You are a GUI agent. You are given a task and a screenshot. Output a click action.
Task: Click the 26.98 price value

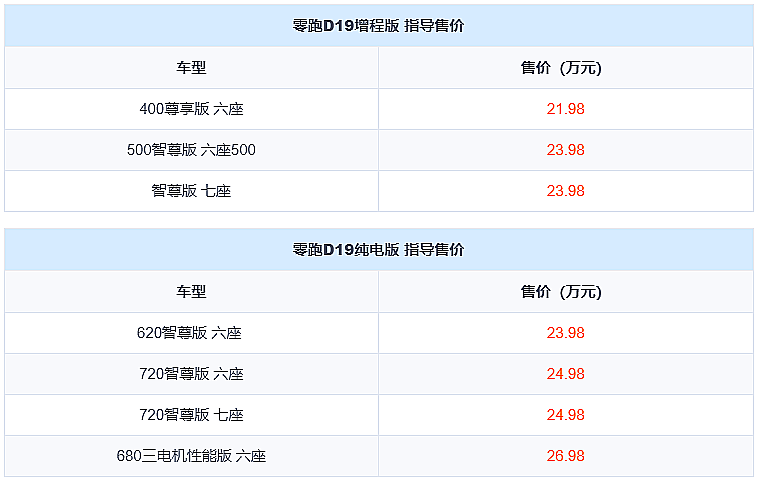pos(565,456)
